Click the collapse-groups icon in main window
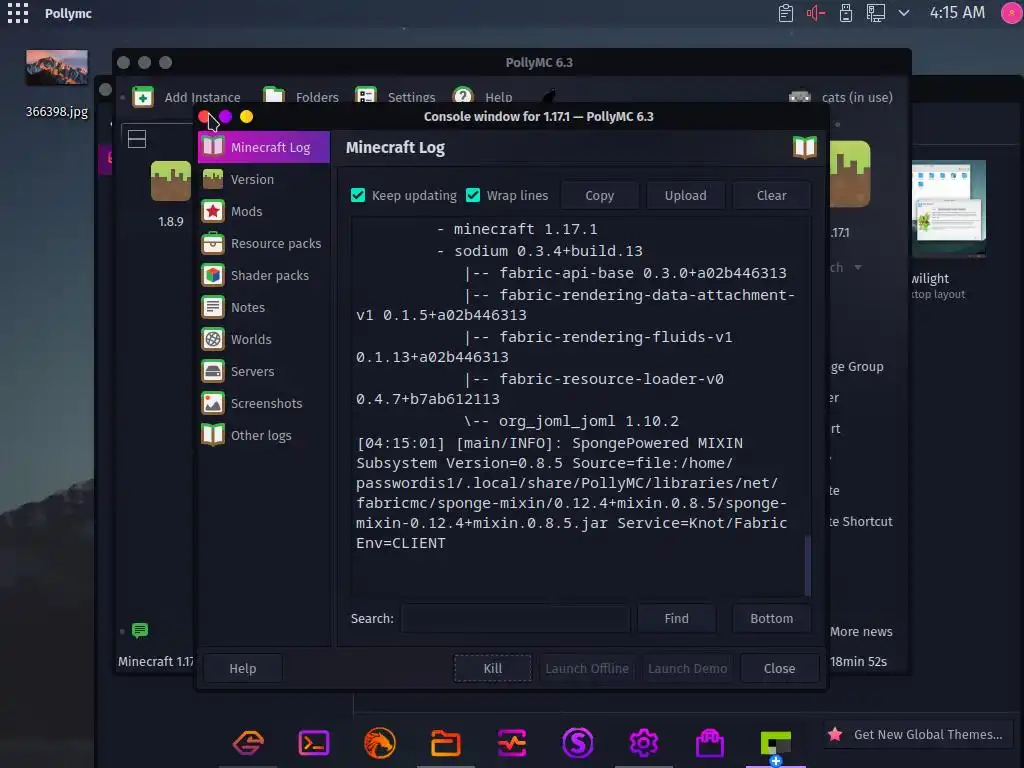 (x=137, y=139)
